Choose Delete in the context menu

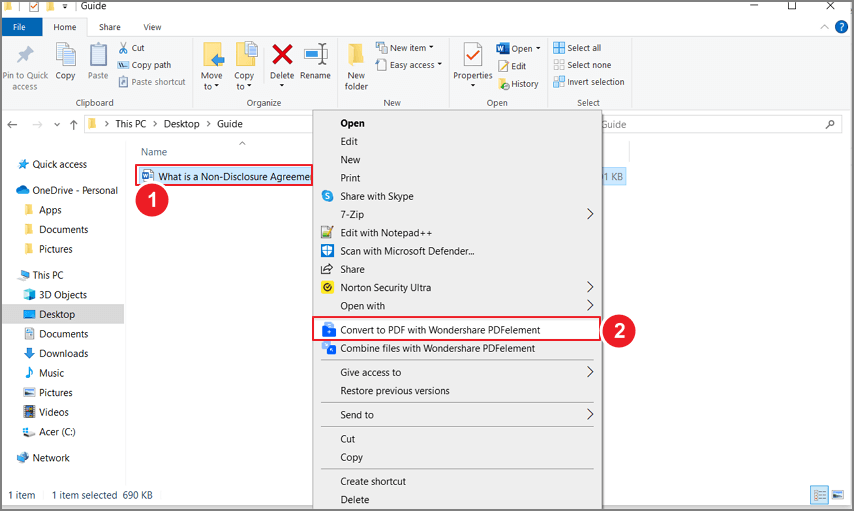[456, 500]
